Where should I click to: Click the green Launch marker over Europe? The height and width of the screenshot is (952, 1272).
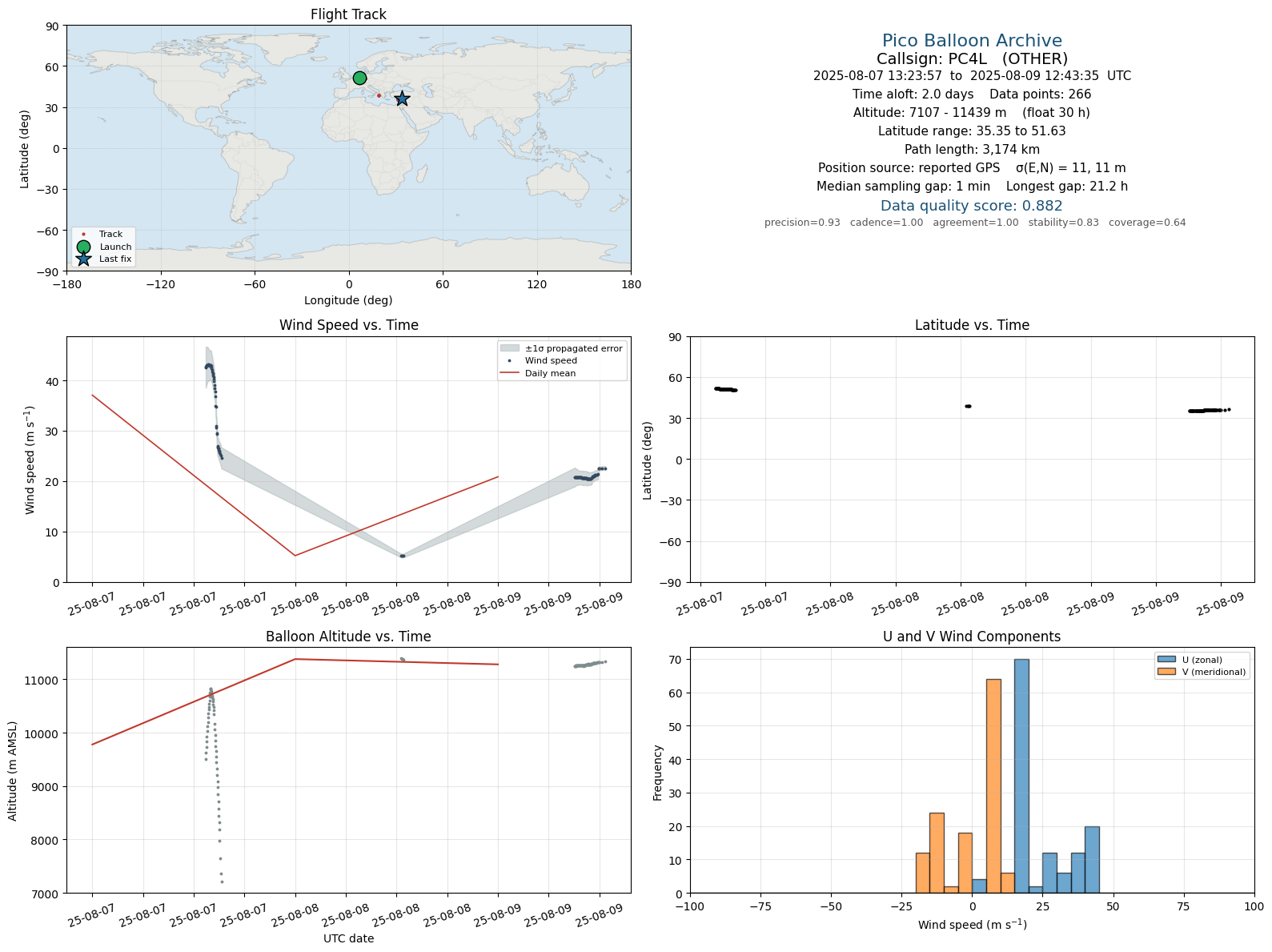(359, 78)
